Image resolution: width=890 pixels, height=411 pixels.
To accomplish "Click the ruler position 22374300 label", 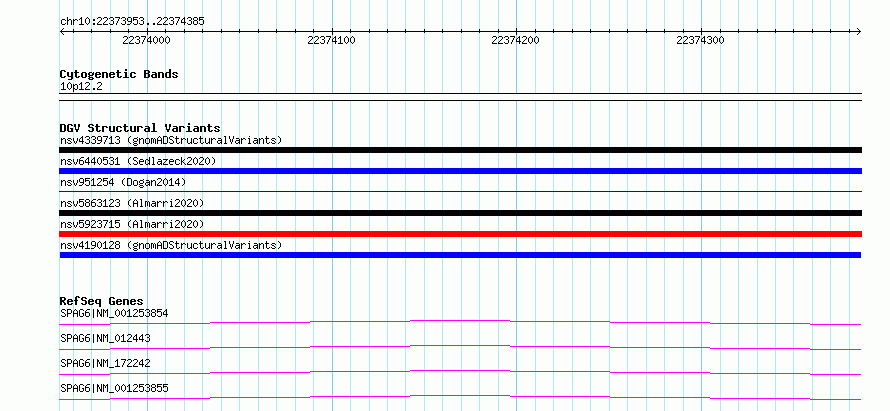I will pyautogui.click(x=700, y=40).
